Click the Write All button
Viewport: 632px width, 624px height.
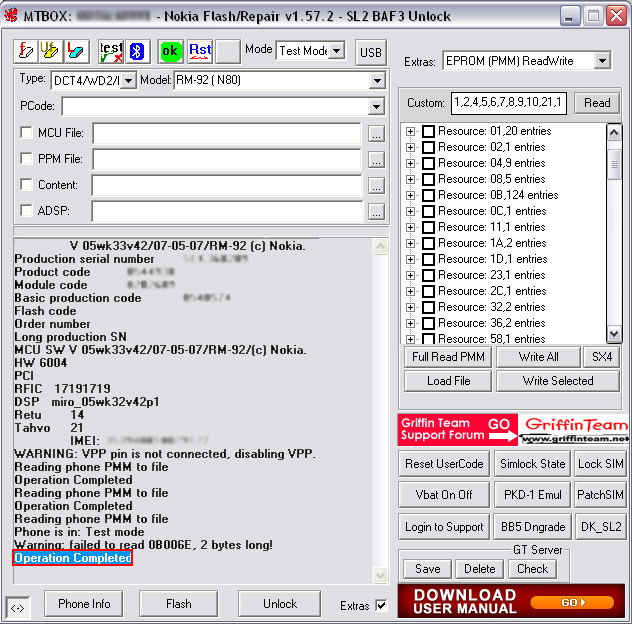coord(538,357)
